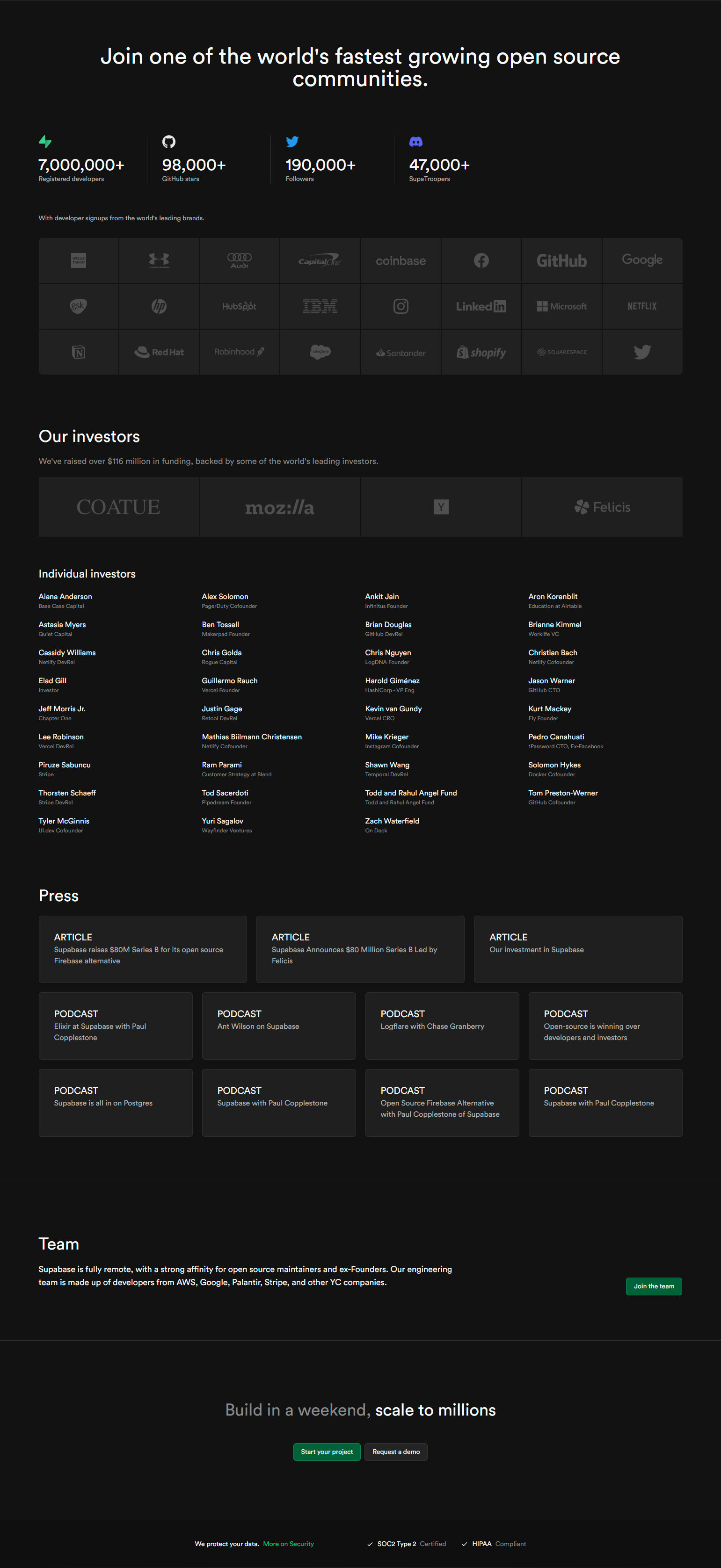Screen dimensions: 721x1568
Task: Click the Audi rings logo tile
Action: pos(239,260)
